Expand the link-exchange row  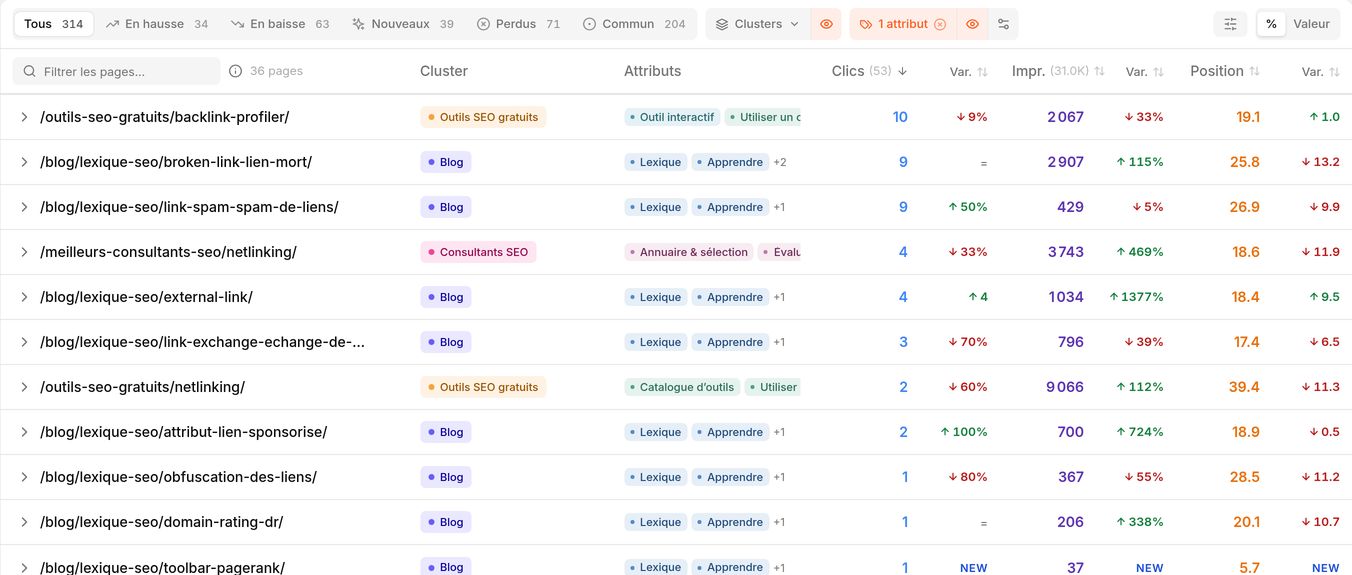tap(24, 342)
